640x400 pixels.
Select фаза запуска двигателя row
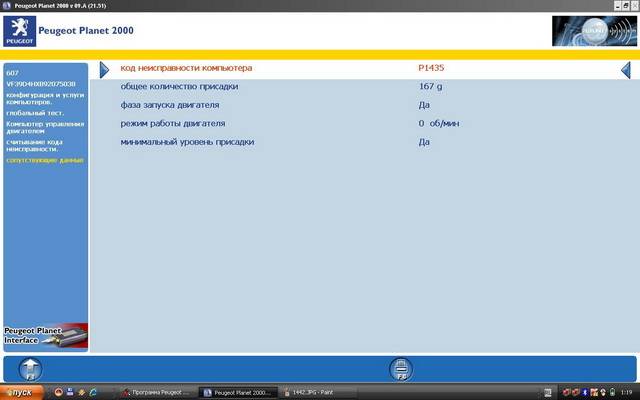click(364, 105)
